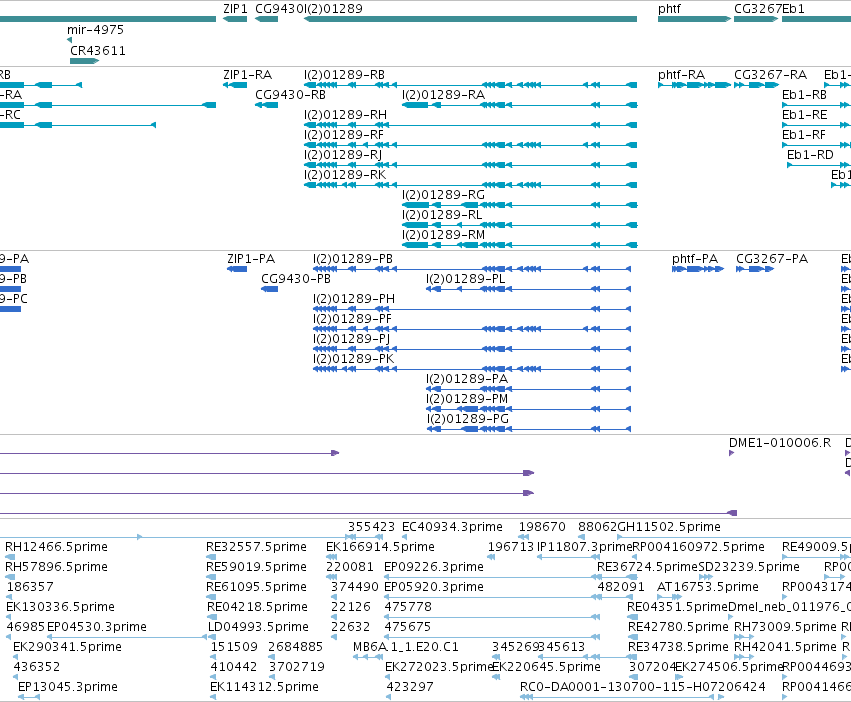Select EST EK114312.5prime
The height and width of the screenshot is (702, 851).
tap(264, 687)
